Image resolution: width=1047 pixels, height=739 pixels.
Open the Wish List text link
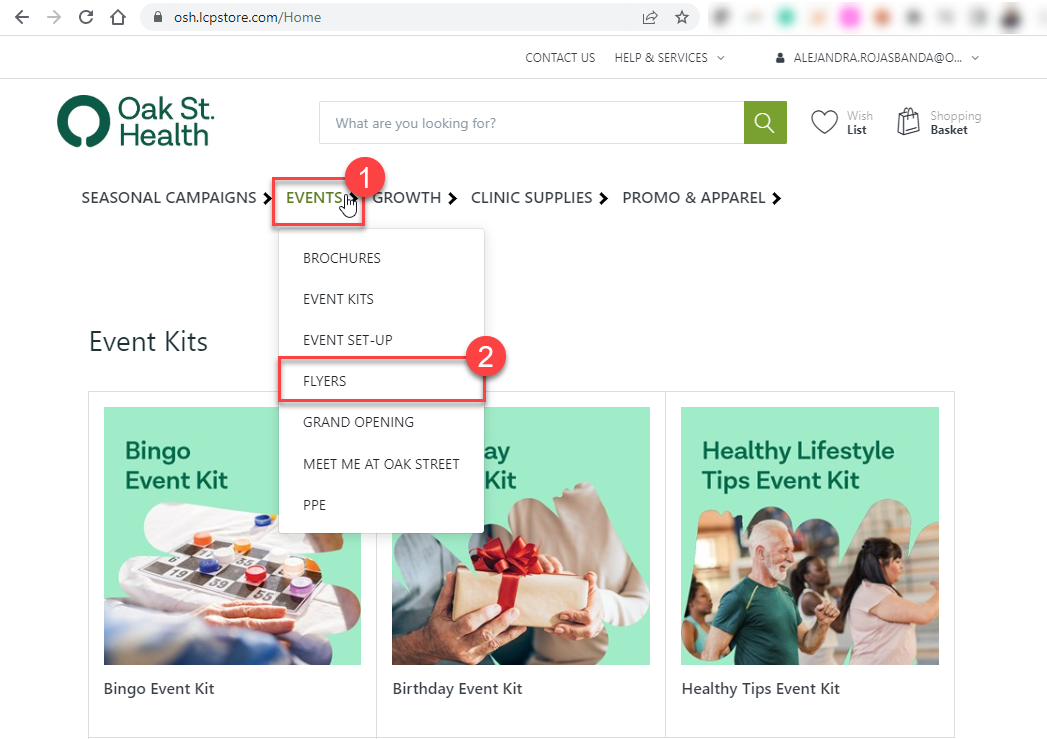(859, 123)
